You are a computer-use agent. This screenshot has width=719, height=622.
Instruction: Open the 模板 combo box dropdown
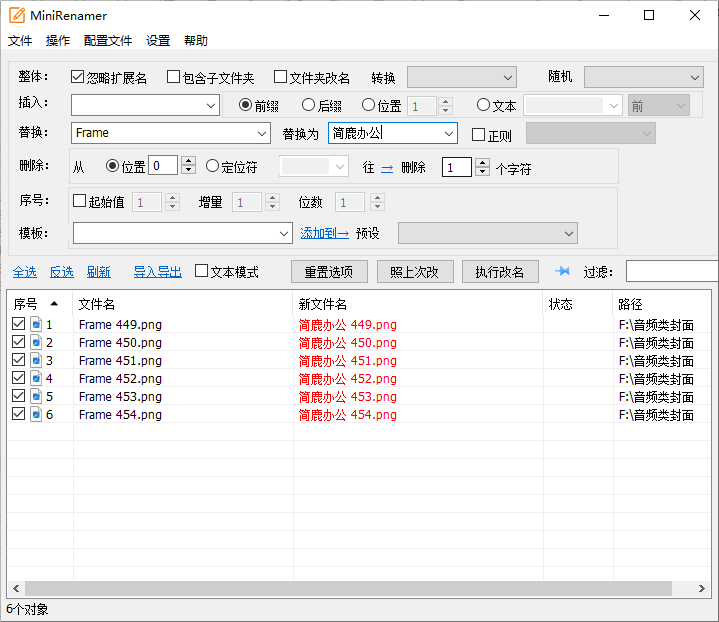pyautogui.click(x=283, y=233)
